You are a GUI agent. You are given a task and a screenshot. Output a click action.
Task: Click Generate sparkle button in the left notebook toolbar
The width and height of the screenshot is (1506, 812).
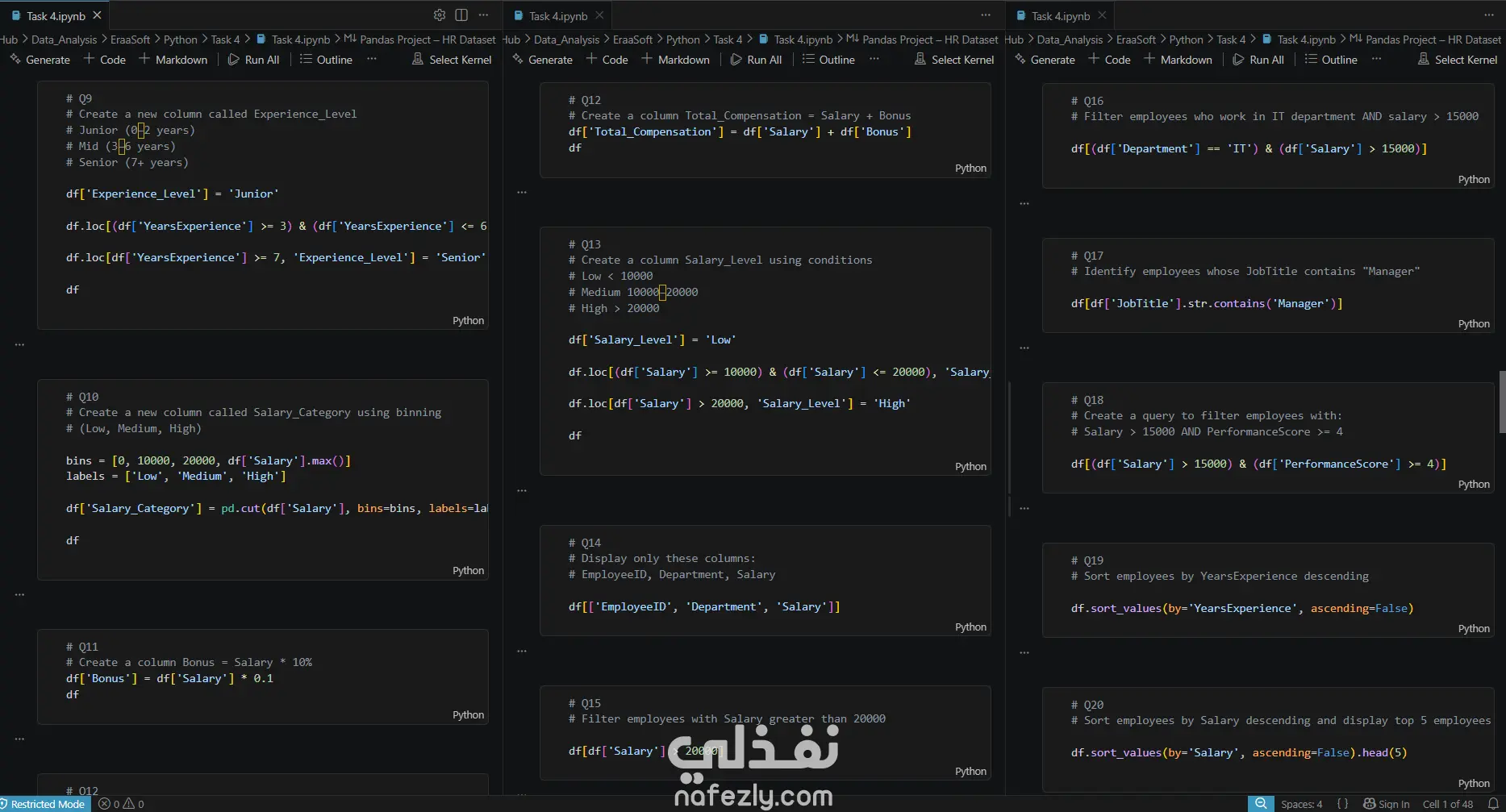pyautogui.click(x=40, y=60)
